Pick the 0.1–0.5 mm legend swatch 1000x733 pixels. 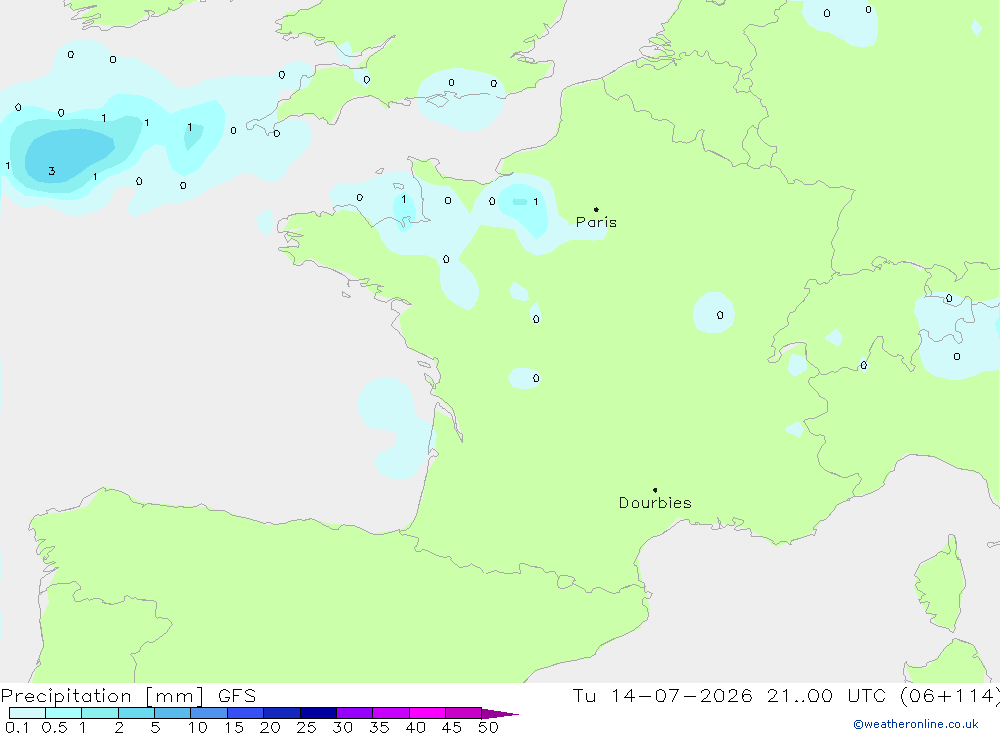27,713
